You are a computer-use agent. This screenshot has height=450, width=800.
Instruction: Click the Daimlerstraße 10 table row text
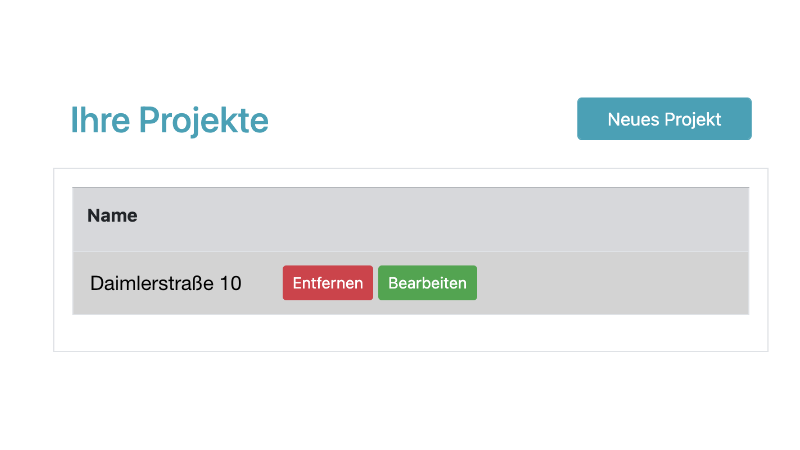166,283
